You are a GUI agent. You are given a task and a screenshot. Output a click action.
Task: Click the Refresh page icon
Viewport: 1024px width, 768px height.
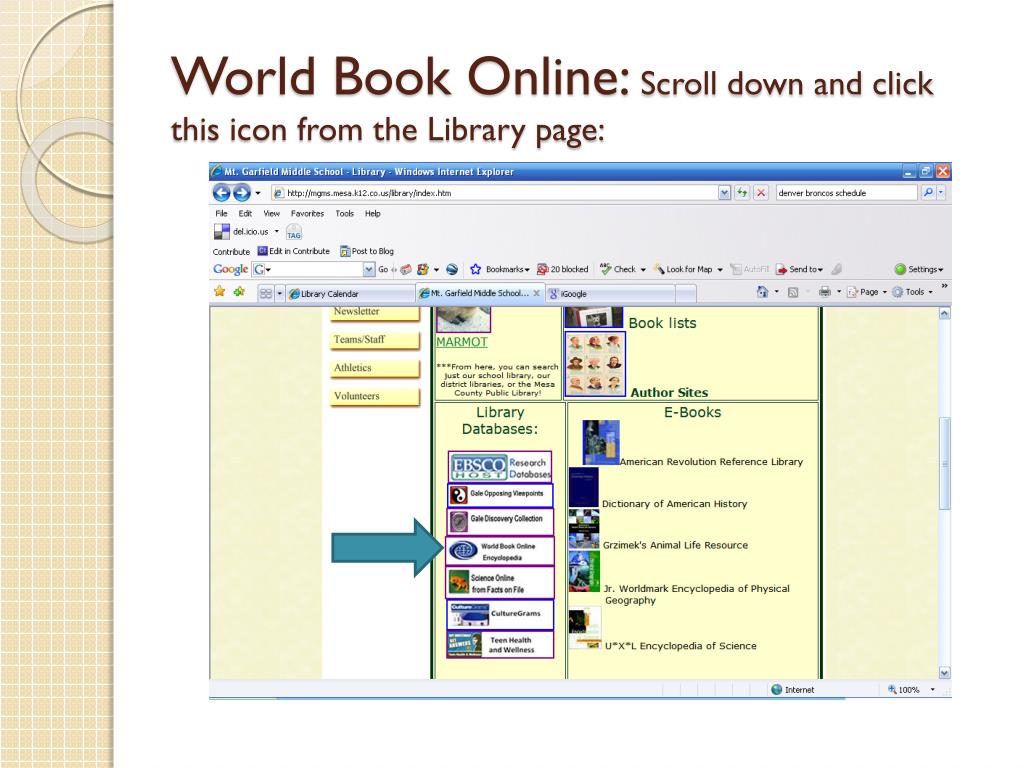pyautogui.click(x=742, y=193)
